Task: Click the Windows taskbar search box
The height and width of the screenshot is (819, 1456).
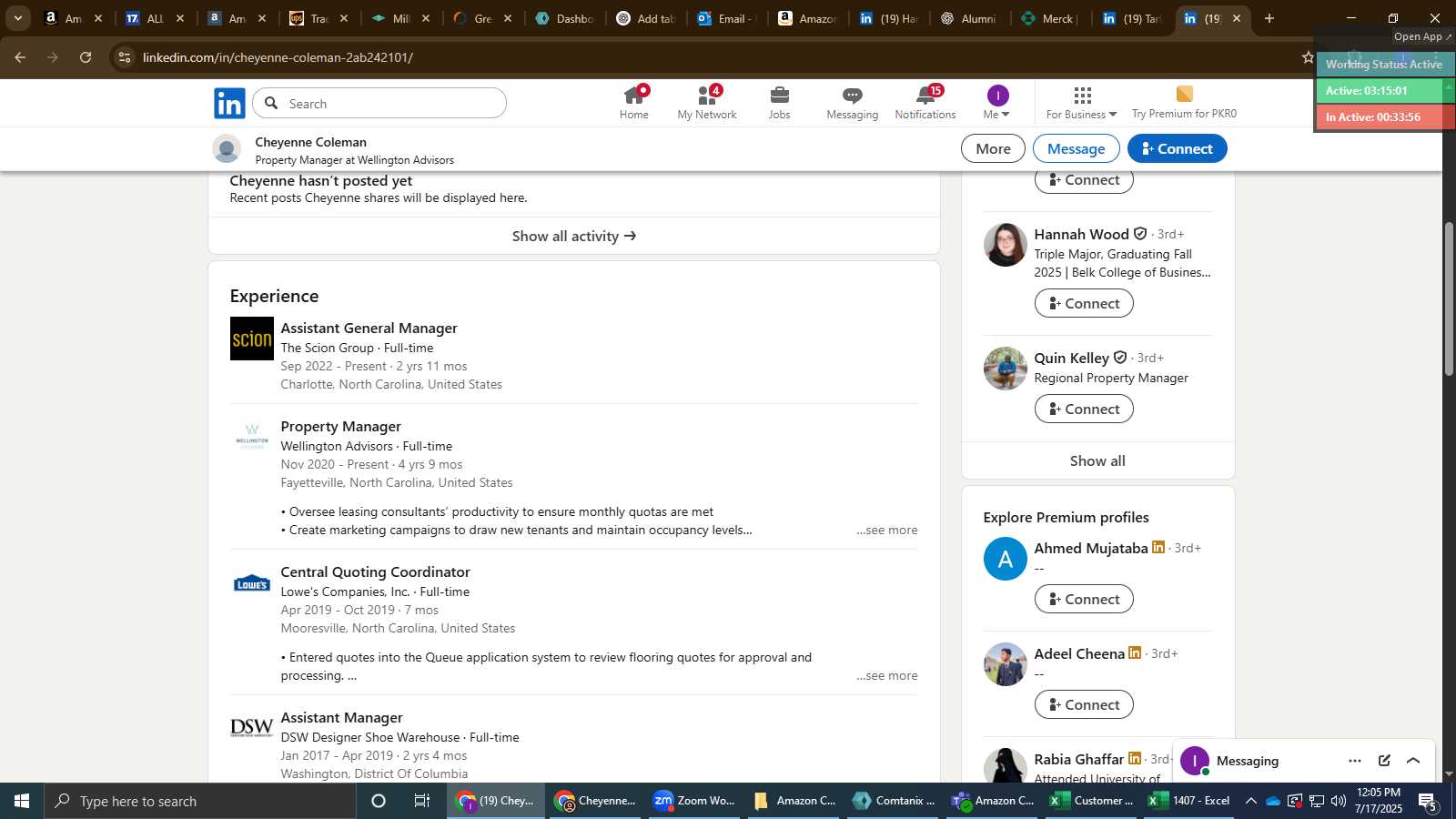Action: pos(200,801)
